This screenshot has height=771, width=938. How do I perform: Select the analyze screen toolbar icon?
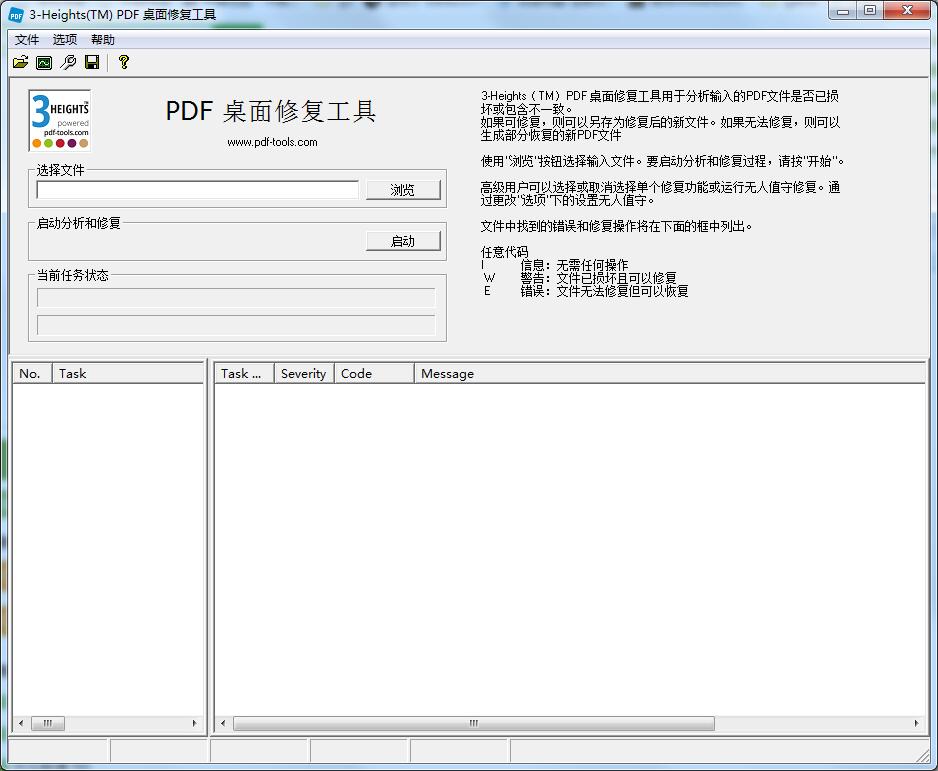(44, 61)
